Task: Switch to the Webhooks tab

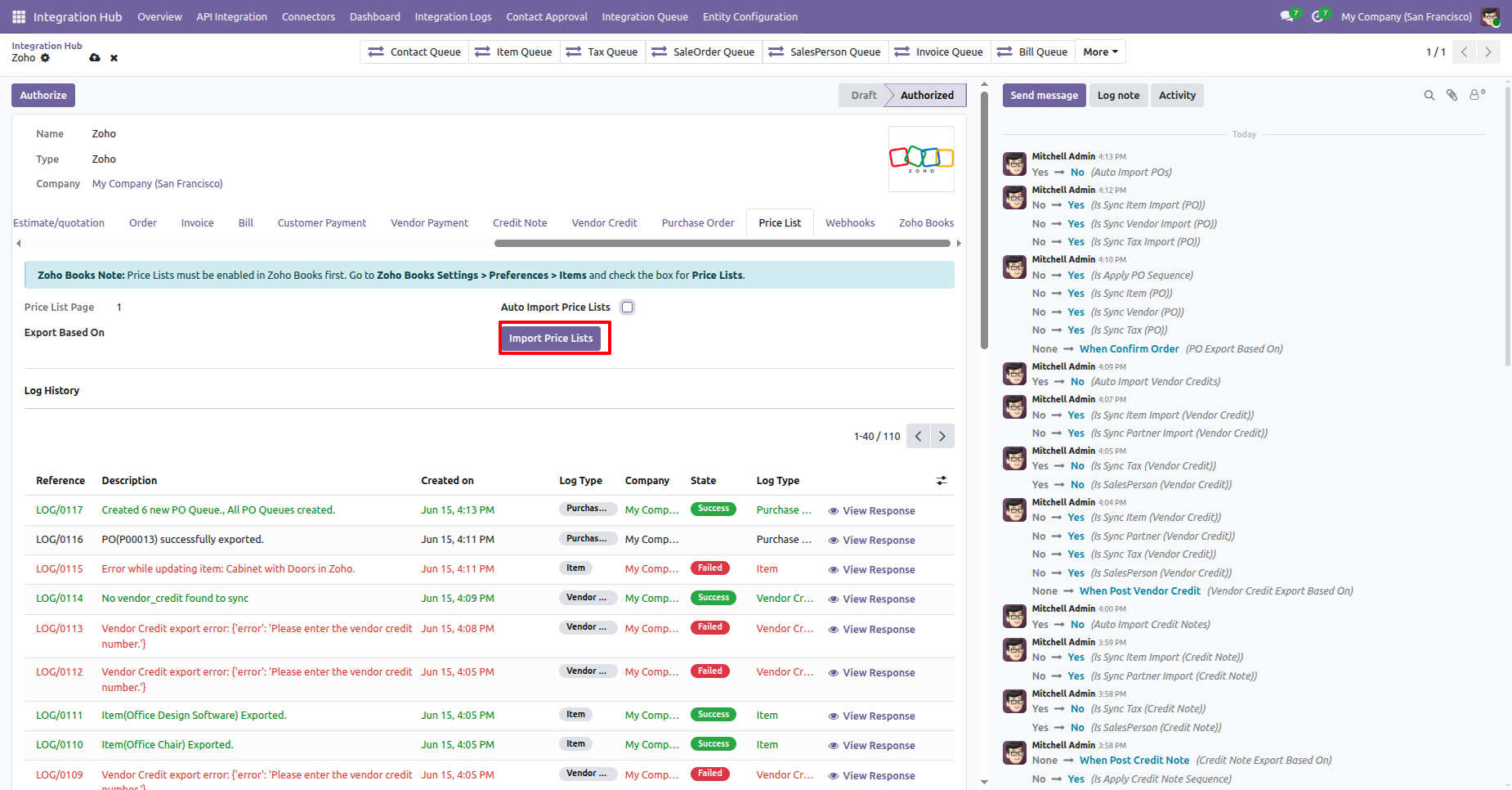Action: point(850,222)
